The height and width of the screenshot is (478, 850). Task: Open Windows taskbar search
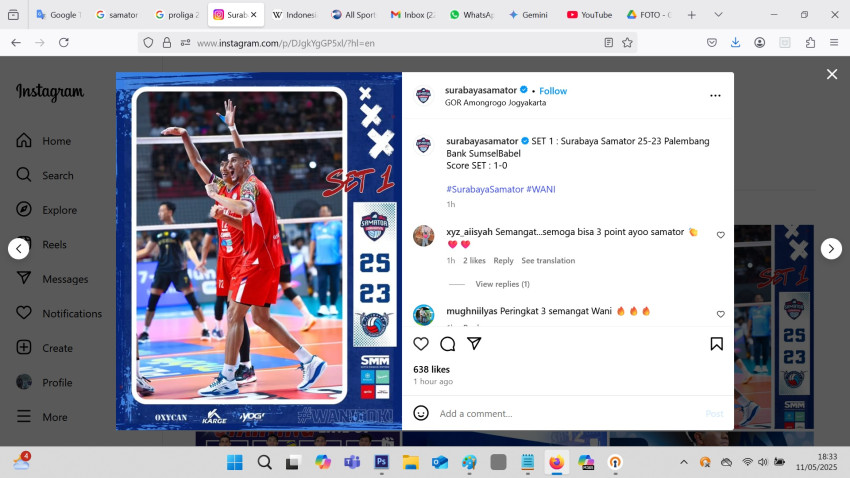click(x=265, y=462)
